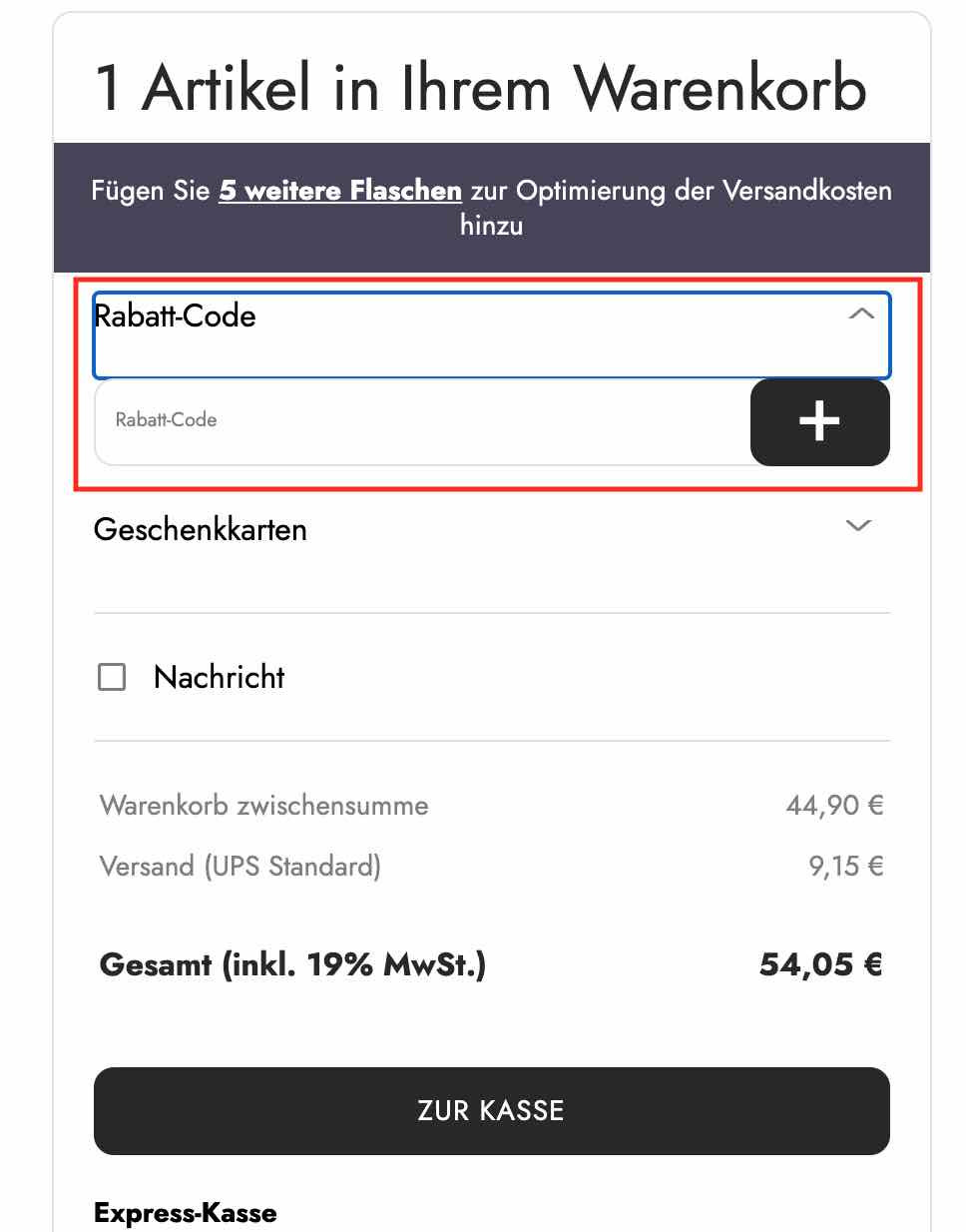
Task: Collapse the Rabatt-Code section chevron
Action: pos(858,313)
